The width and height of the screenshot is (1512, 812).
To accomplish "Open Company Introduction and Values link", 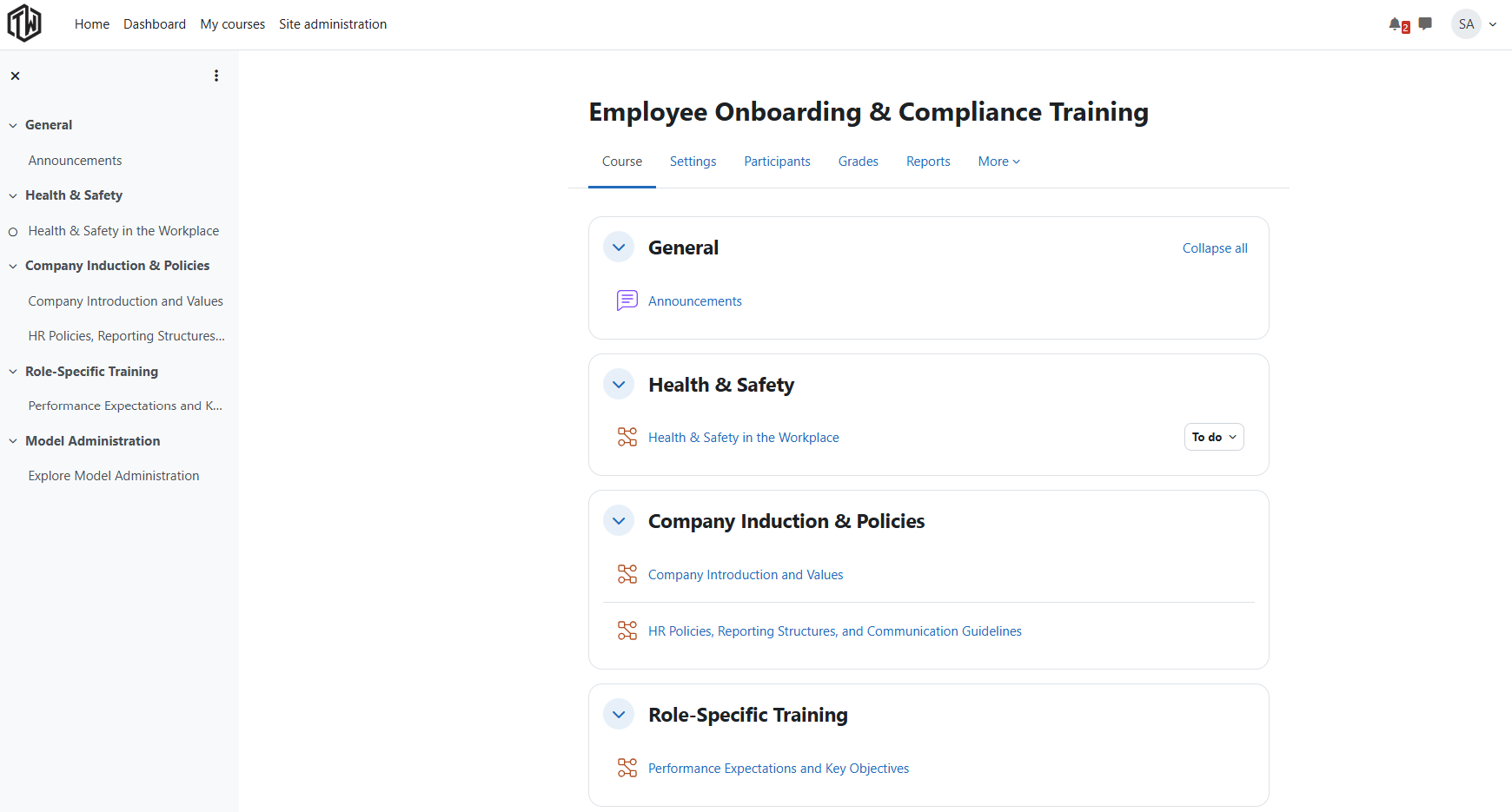I will click(745, 575).
